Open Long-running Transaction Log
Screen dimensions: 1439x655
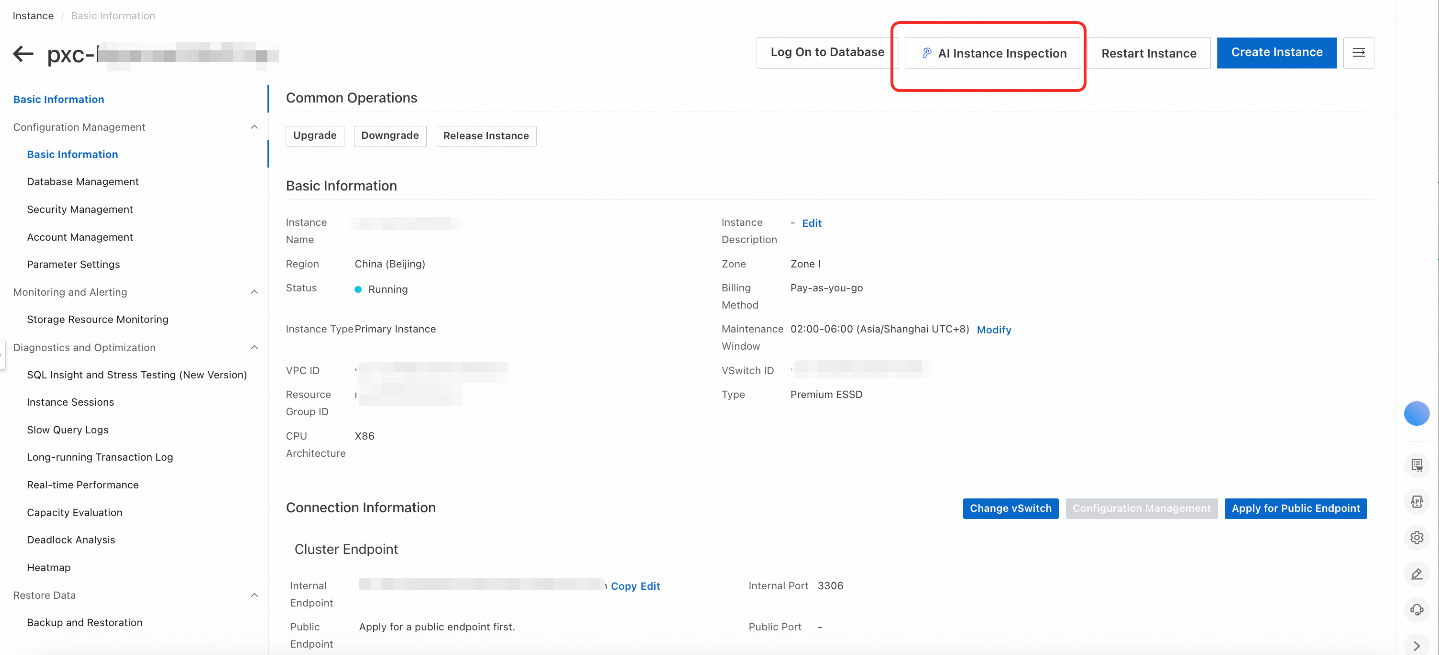(x=100, y=458)
